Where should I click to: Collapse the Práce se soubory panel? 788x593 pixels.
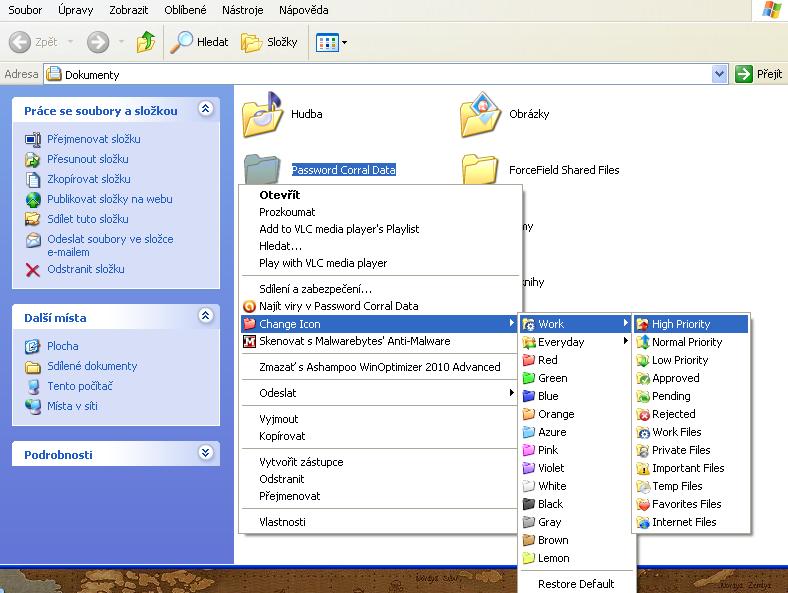[206, 110]
